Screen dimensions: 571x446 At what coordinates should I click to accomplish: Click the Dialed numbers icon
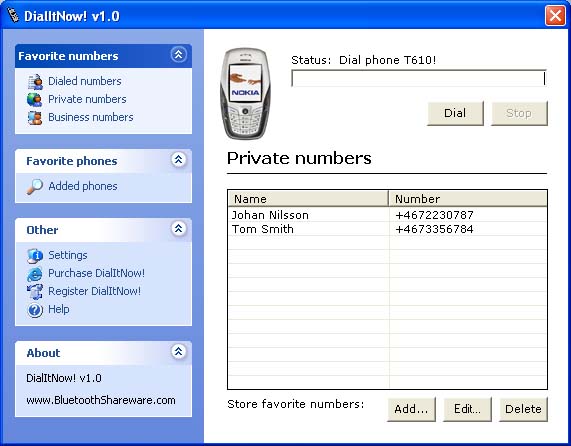click(35, 82)
